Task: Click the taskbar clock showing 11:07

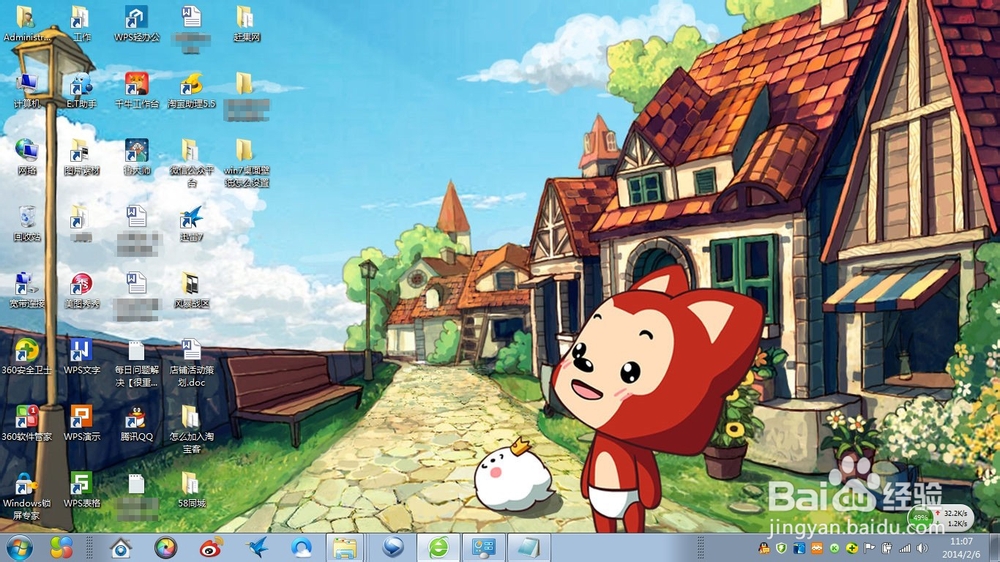Action: click(x=961, y=548)
